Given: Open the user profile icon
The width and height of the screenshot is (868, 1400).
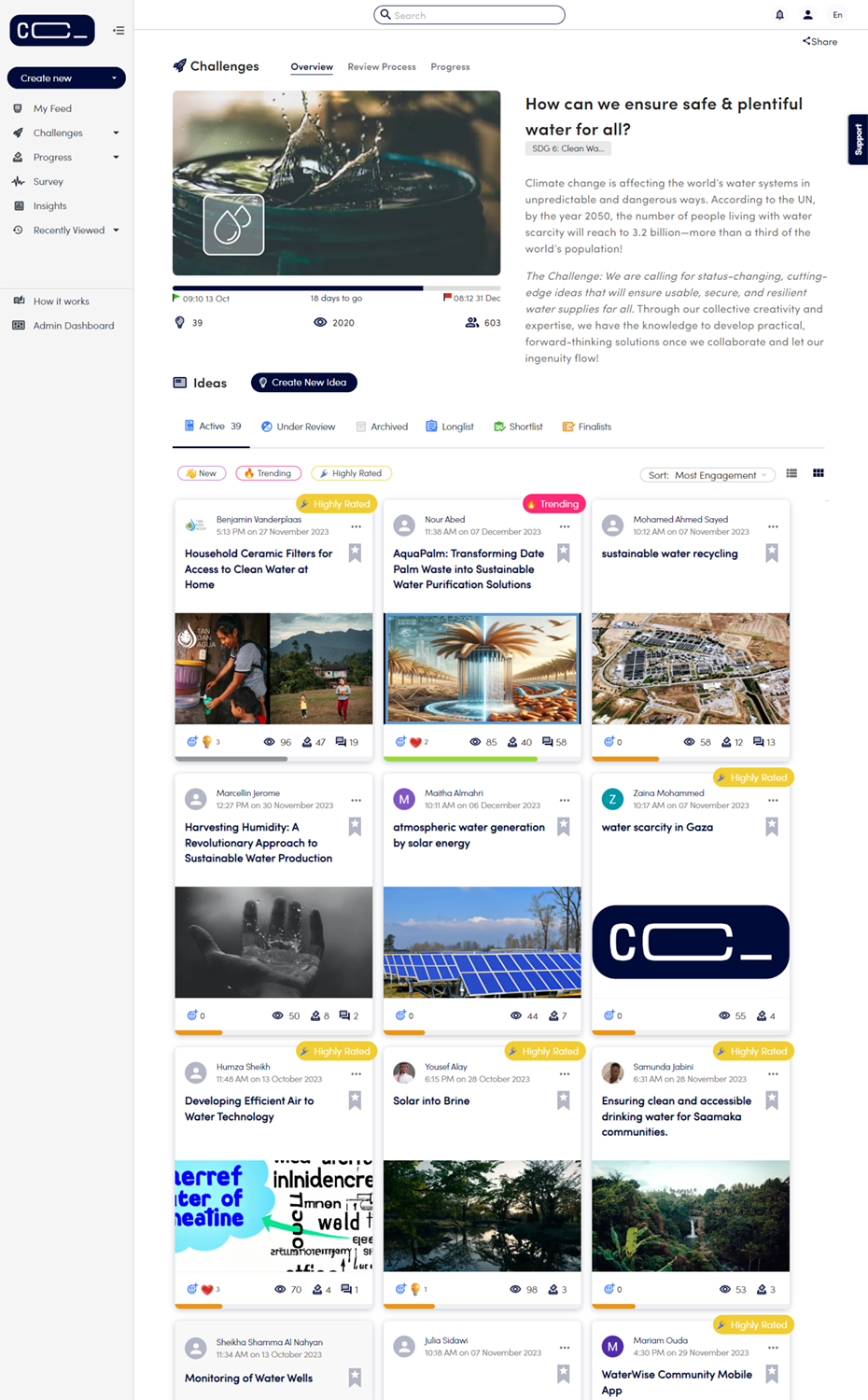Looking at the screenshot, I should (808, 15).
